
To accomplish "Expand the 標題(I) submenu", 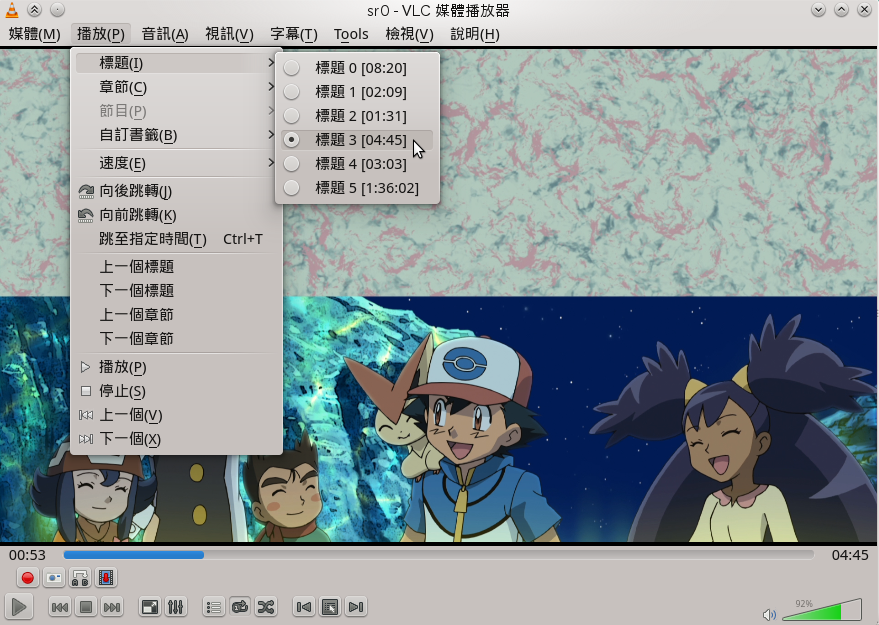I will (x=177, y=63).
